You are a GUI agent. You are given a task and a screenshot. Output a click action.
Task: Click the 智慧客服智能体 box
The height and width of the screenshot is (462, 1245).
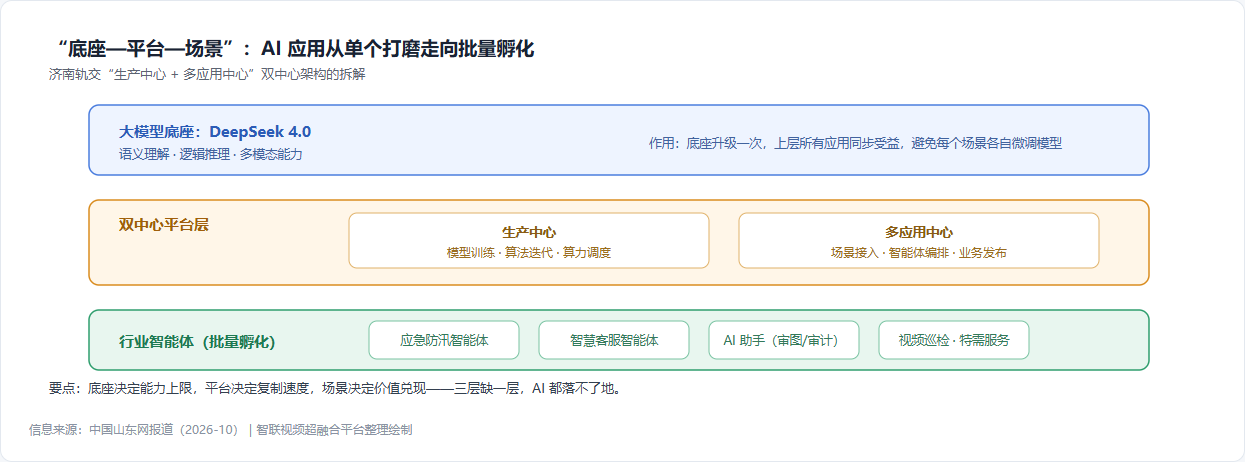[614, 340]
